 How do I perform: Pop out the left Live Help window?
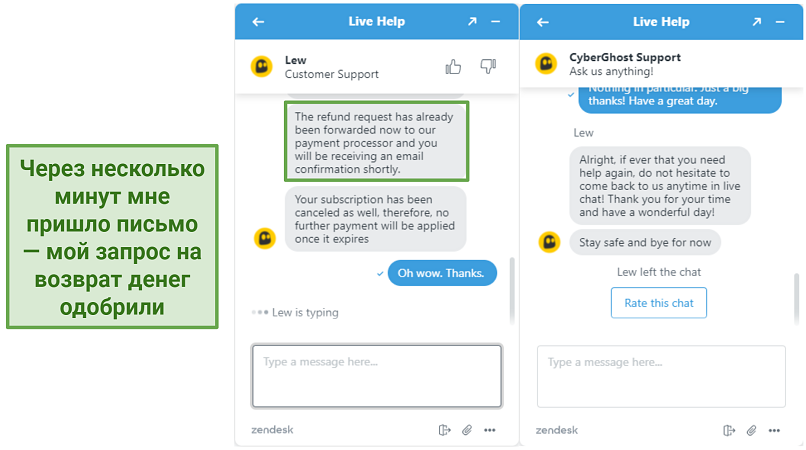472,21
